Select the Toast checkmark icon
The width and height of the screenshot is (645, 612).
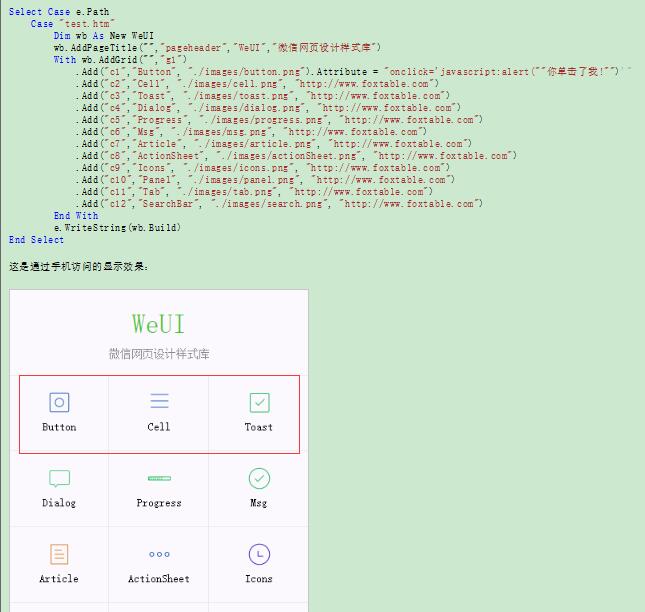point(260,402)
